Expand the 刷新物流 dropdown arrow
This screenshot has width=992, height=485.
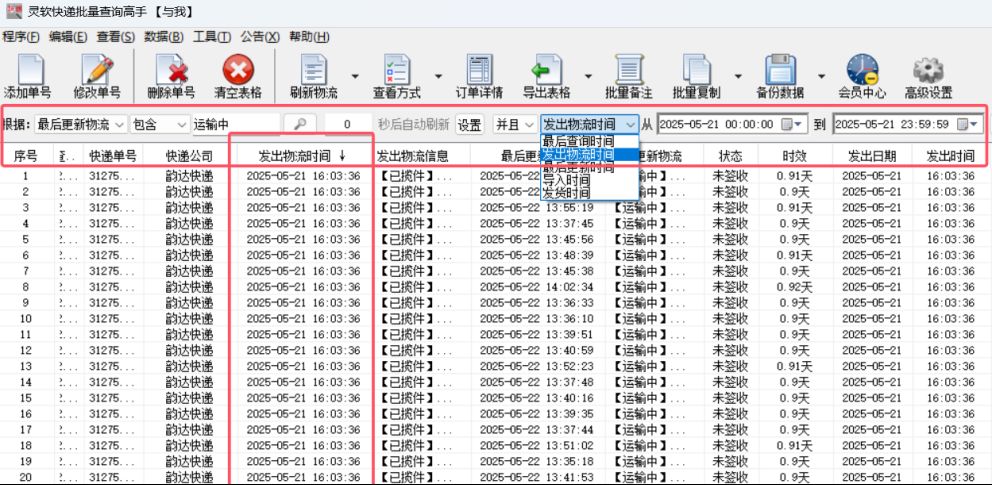point(355,77)
